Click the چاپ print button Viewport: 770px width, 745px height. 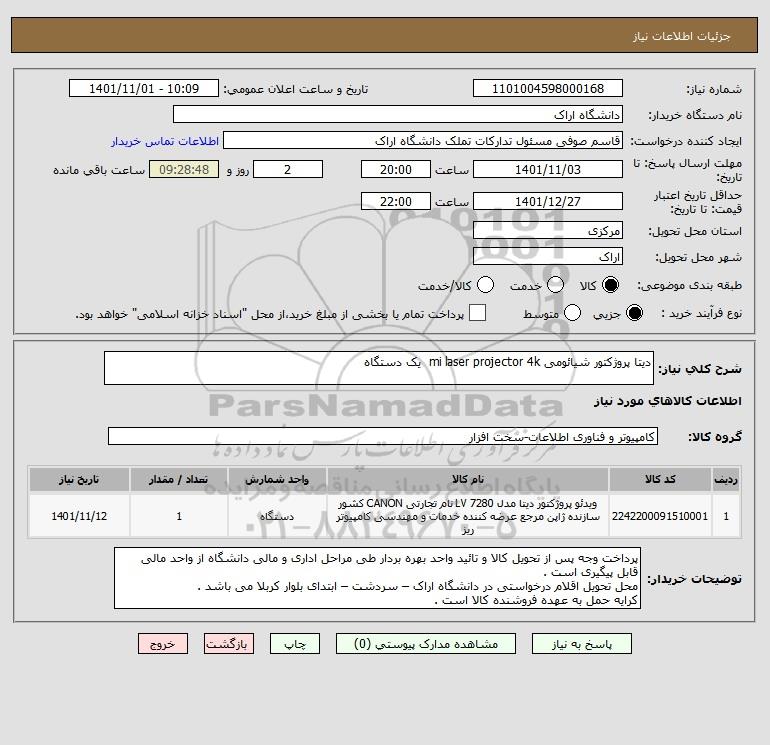295,644
